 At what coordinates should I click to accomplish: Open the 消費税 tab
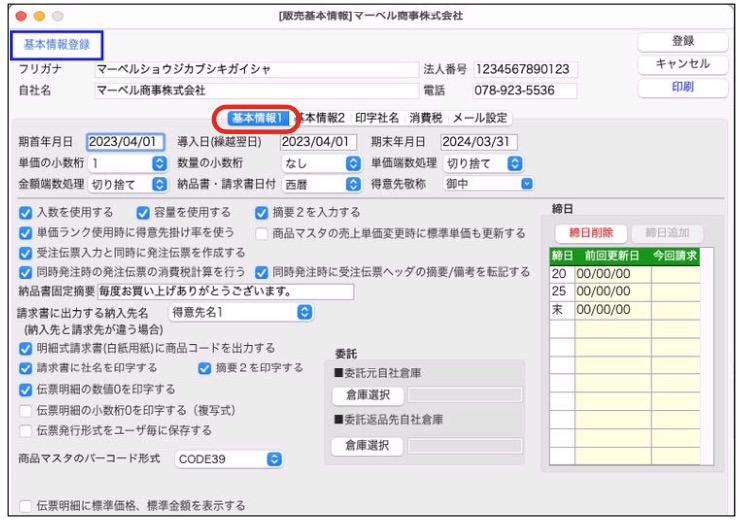(425, 118)
